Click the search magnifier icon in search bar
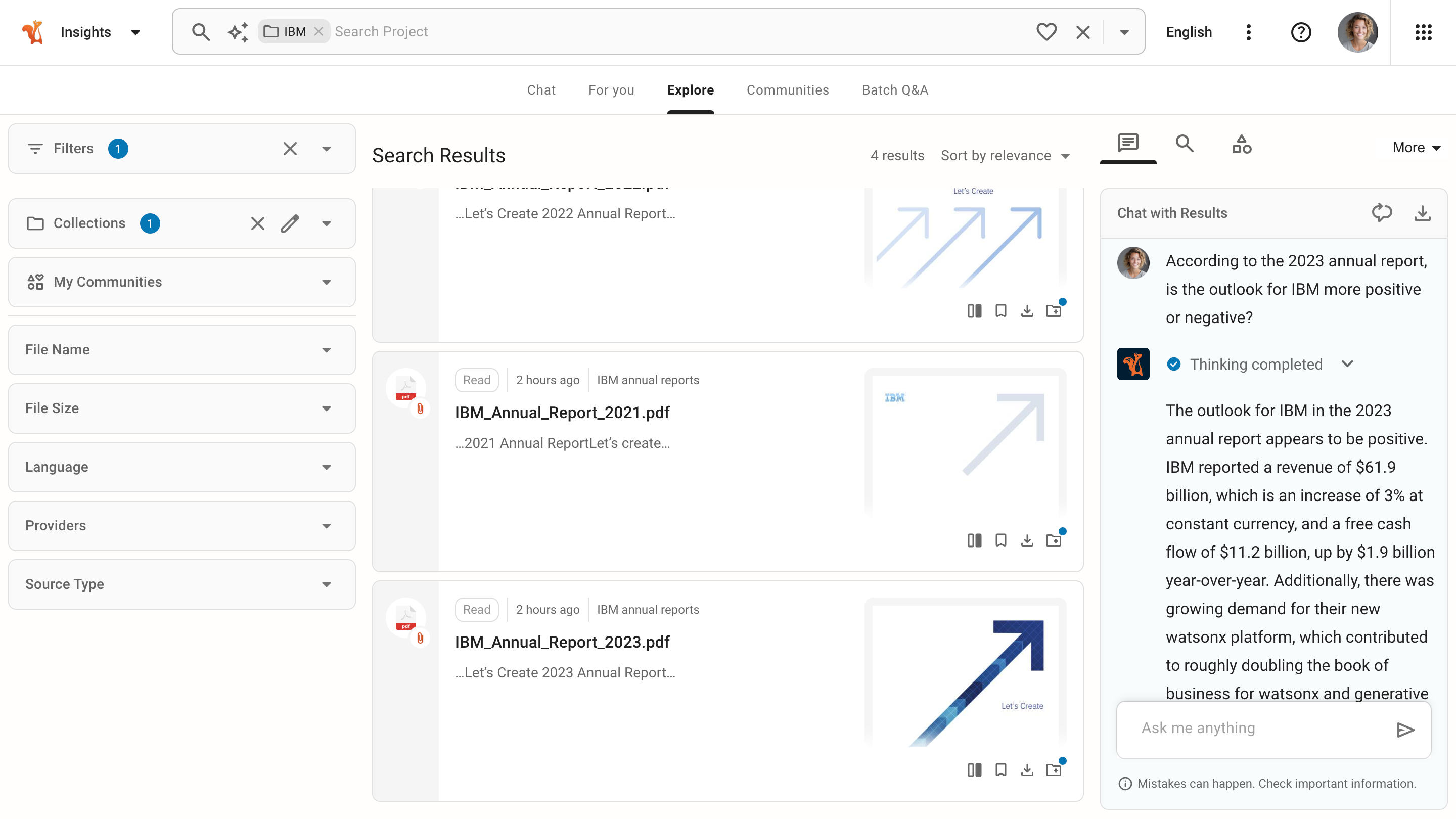Viewport: 1456px width, 819px height. 201,32
